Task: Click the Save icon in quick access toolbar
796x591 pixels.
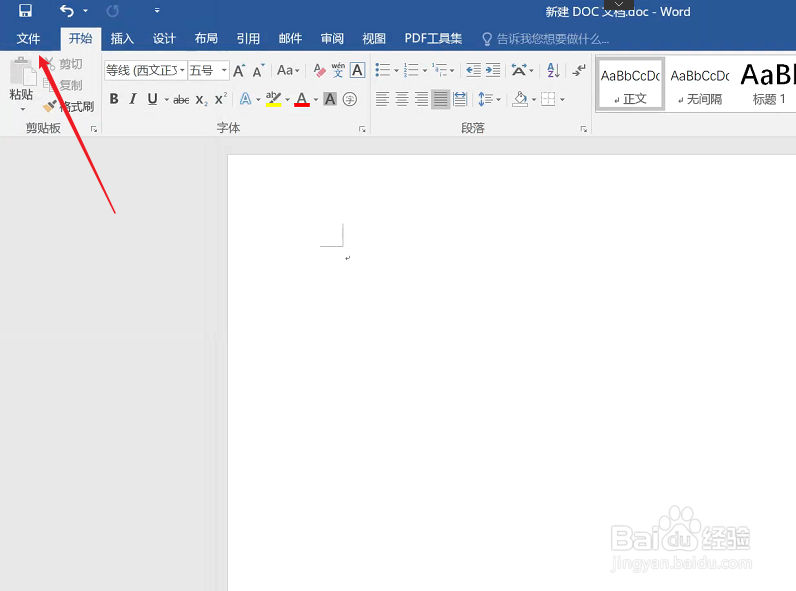Action: [x=25, y=11]
